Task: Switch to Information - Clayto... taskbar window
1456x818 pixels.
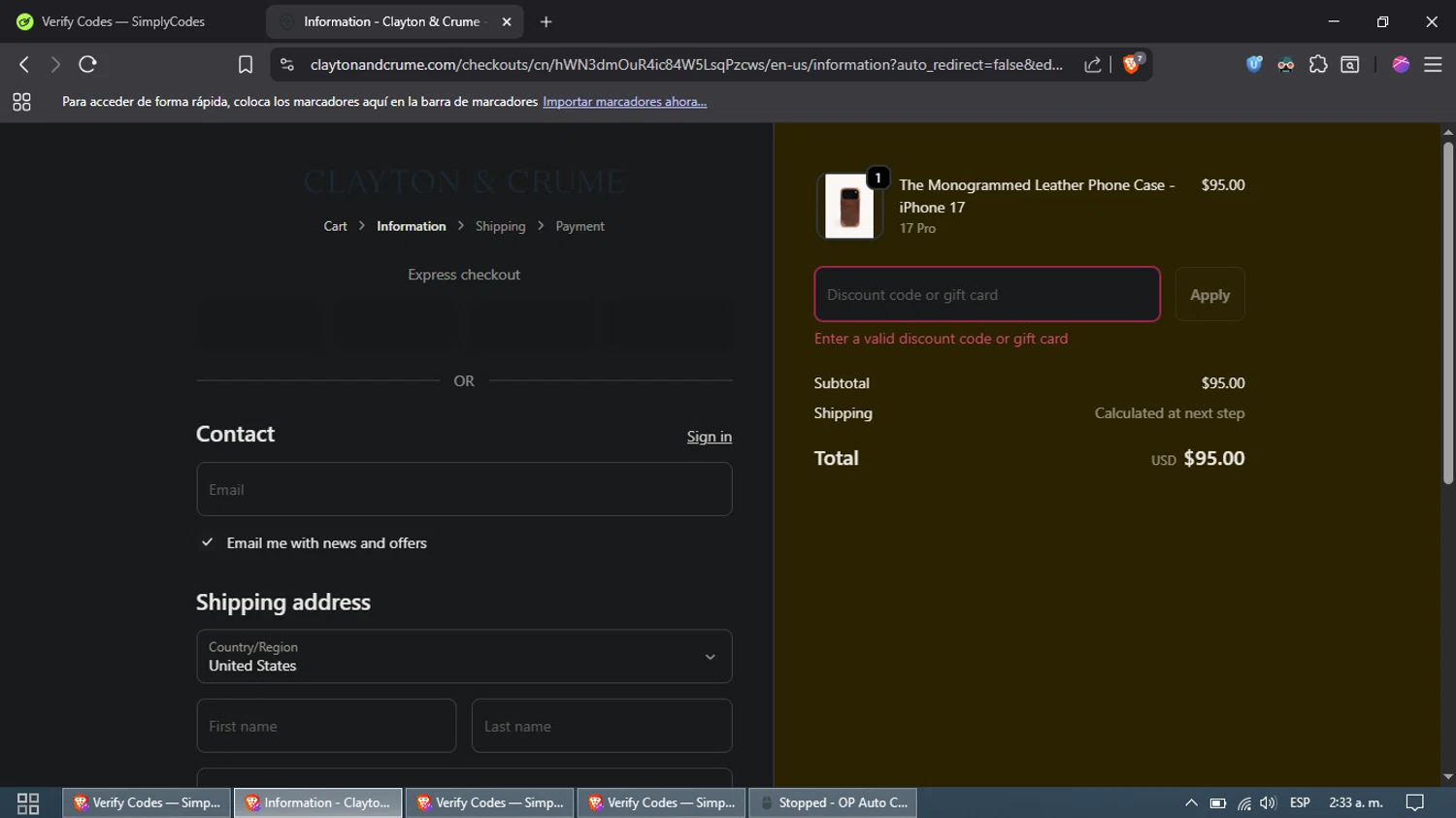Action: (318, 802)
